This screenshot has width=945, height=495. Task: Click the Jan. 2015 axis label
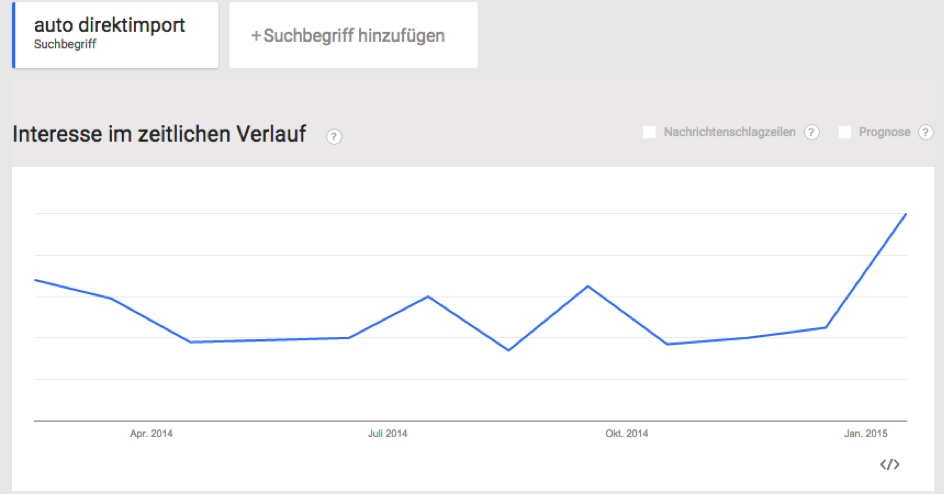(x=865, y=434)
